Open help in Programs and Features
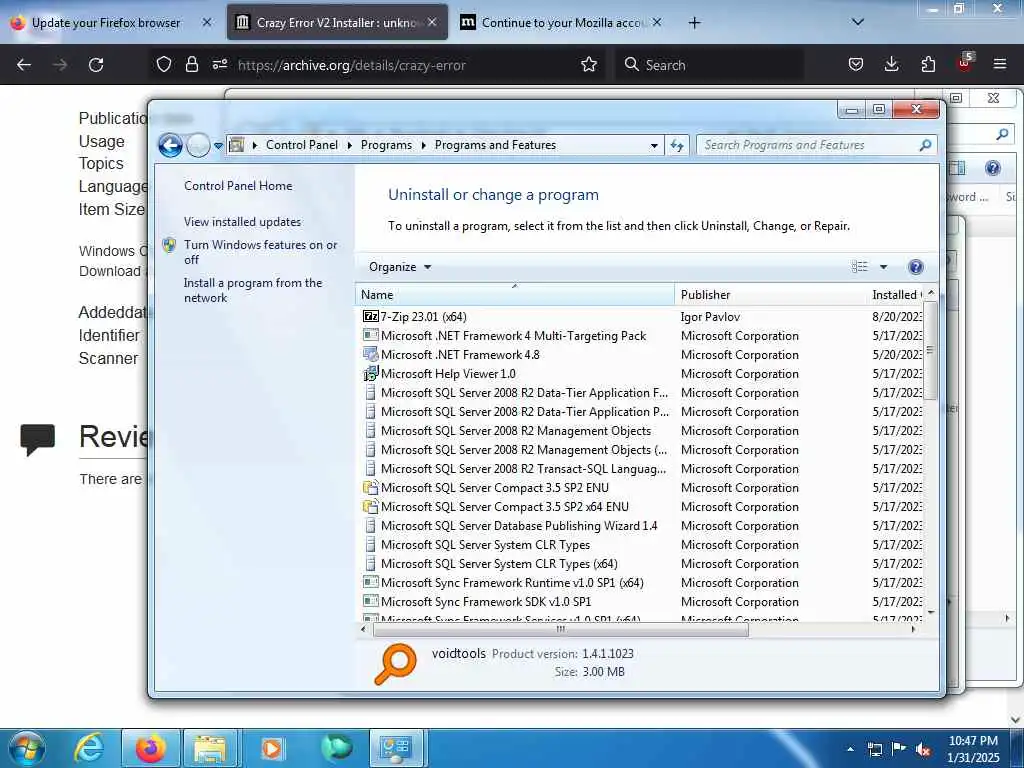This screenshot has width=1024, height=768. click(916, 266)
